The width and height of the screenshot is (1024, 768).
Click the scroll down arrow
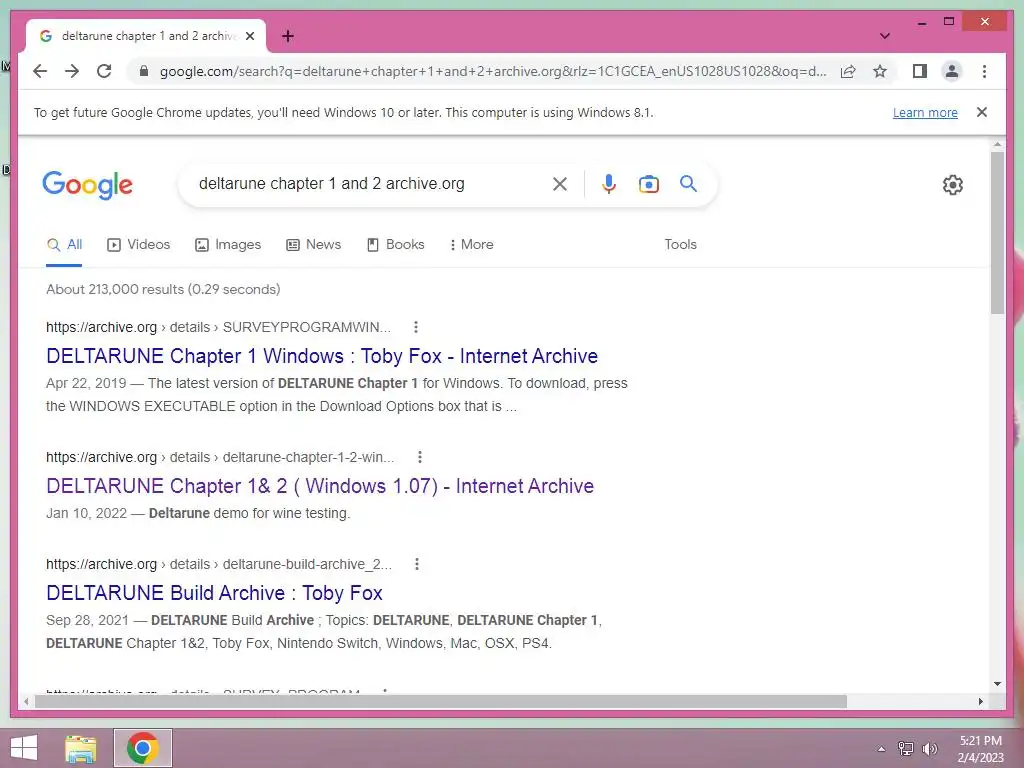pos(997,684)
